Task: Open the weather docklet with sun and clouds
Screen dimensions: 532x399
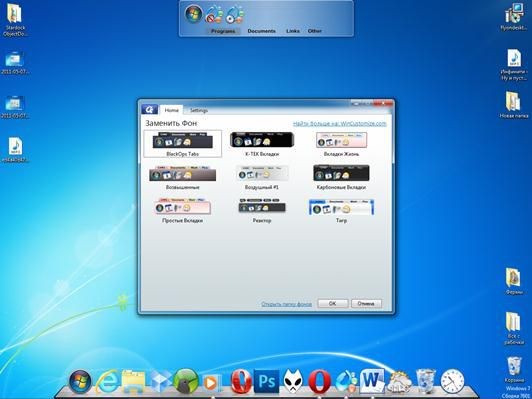Action: [399, 383]
